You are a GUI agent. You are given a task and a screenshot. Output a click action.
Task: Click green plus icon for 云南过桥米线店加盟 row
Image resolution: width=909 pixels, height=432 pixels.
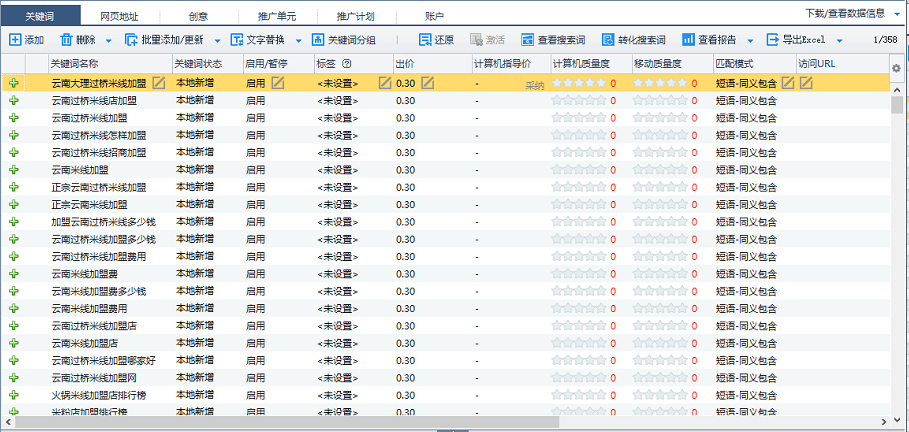[14, 100]
